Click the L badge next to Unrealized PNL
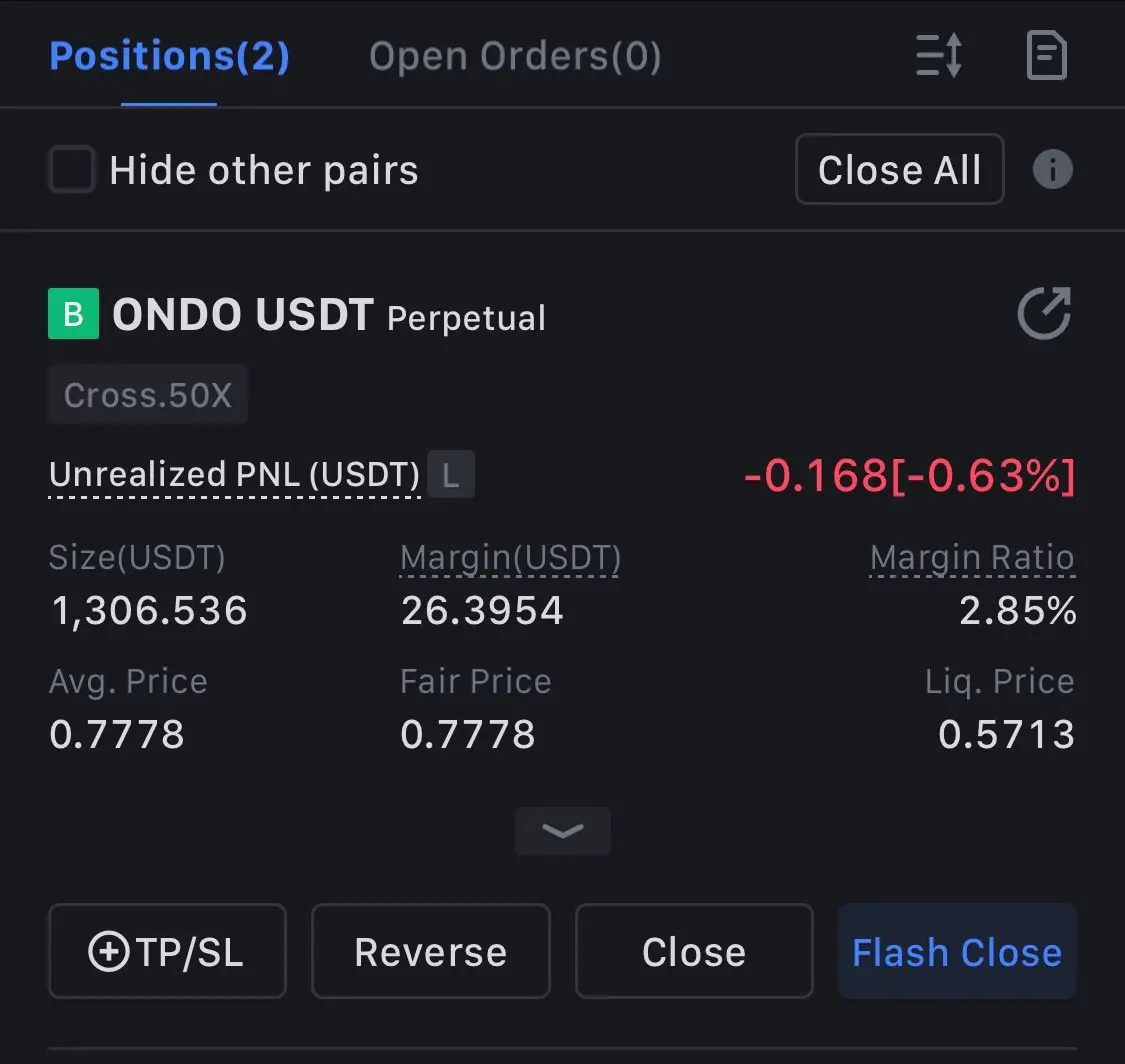 click(x=451, y=474)
